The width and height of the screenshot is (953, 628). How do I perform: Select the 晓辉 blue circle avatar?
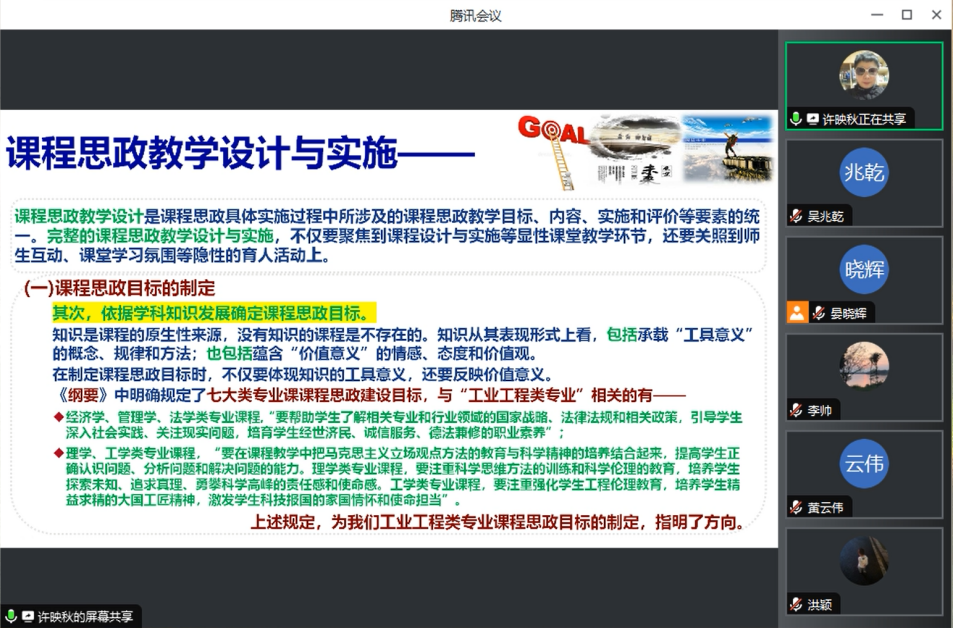pyautogui.click(x=864, y=269)
